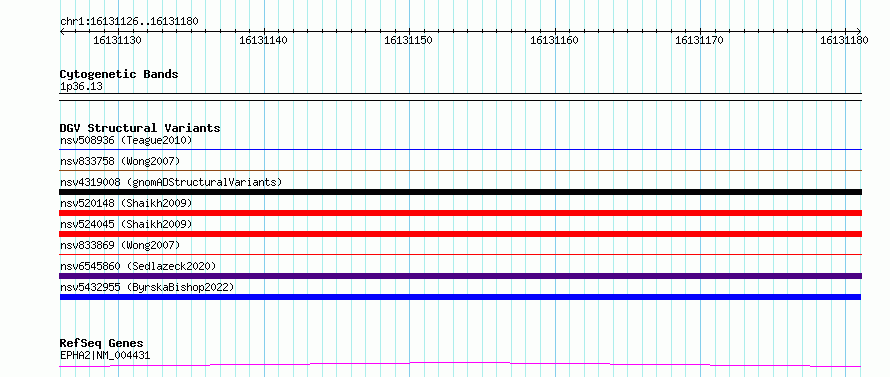The width and height of the screenshot is (890, 377).
Task: Select the 1p36.13 band label
Action: (81, 87)
